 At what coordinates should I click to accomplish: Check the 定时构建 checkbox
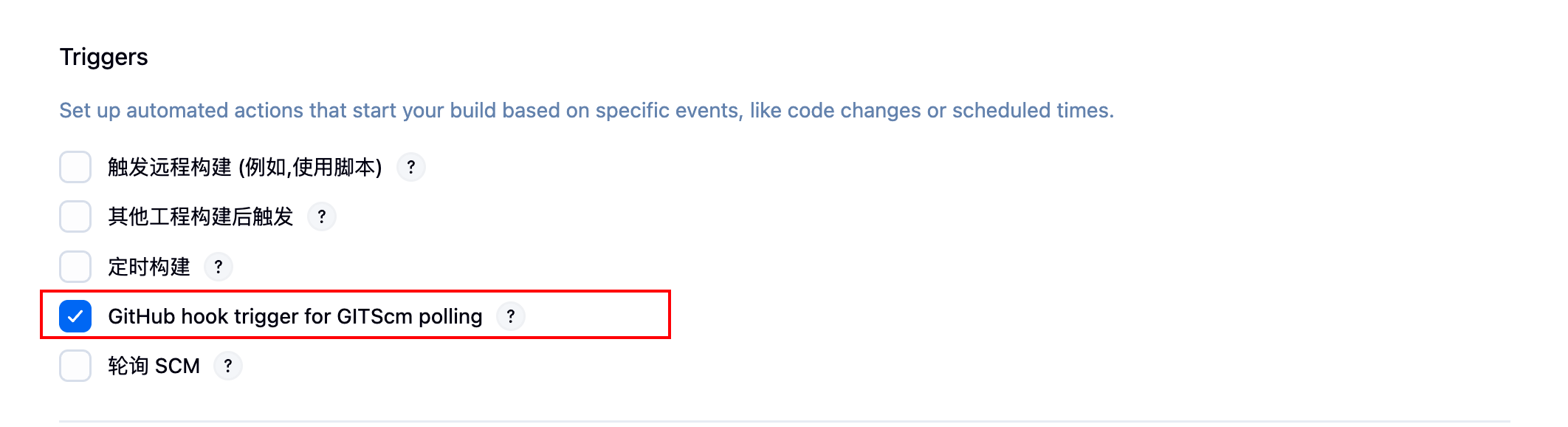[75, 267]
